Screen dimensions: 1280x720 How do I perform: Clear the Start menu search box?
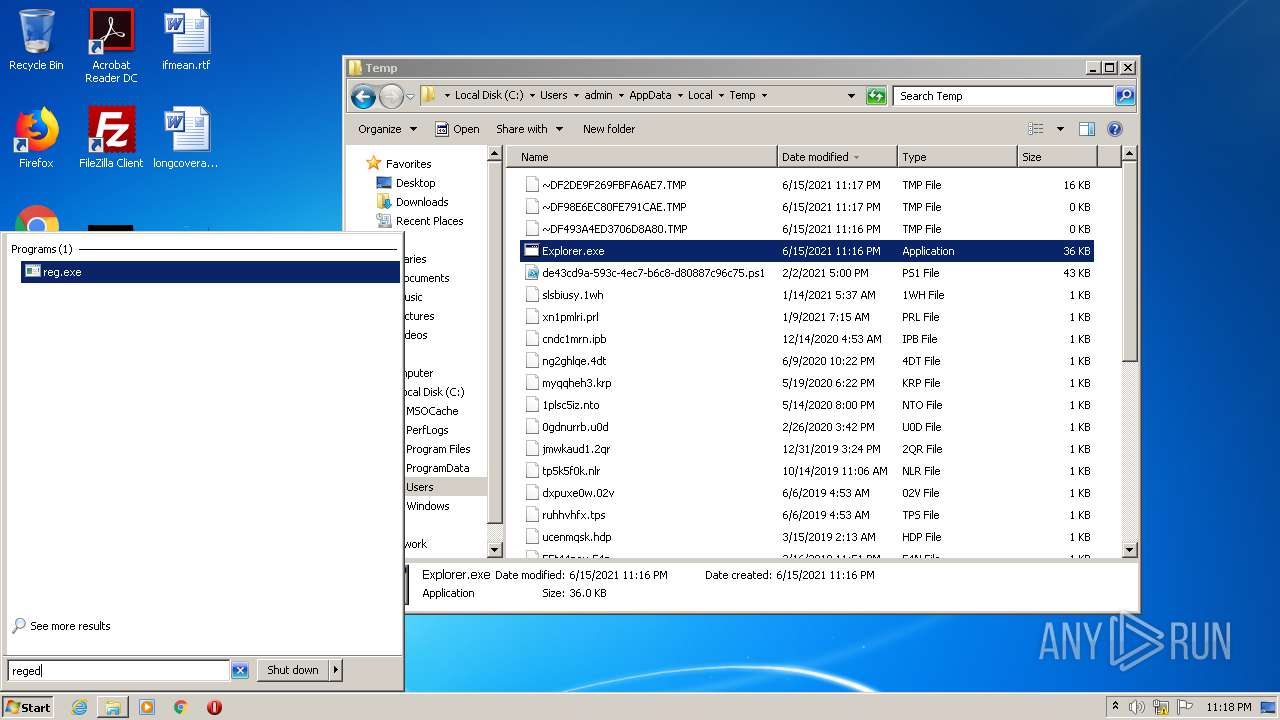[240, 671]
